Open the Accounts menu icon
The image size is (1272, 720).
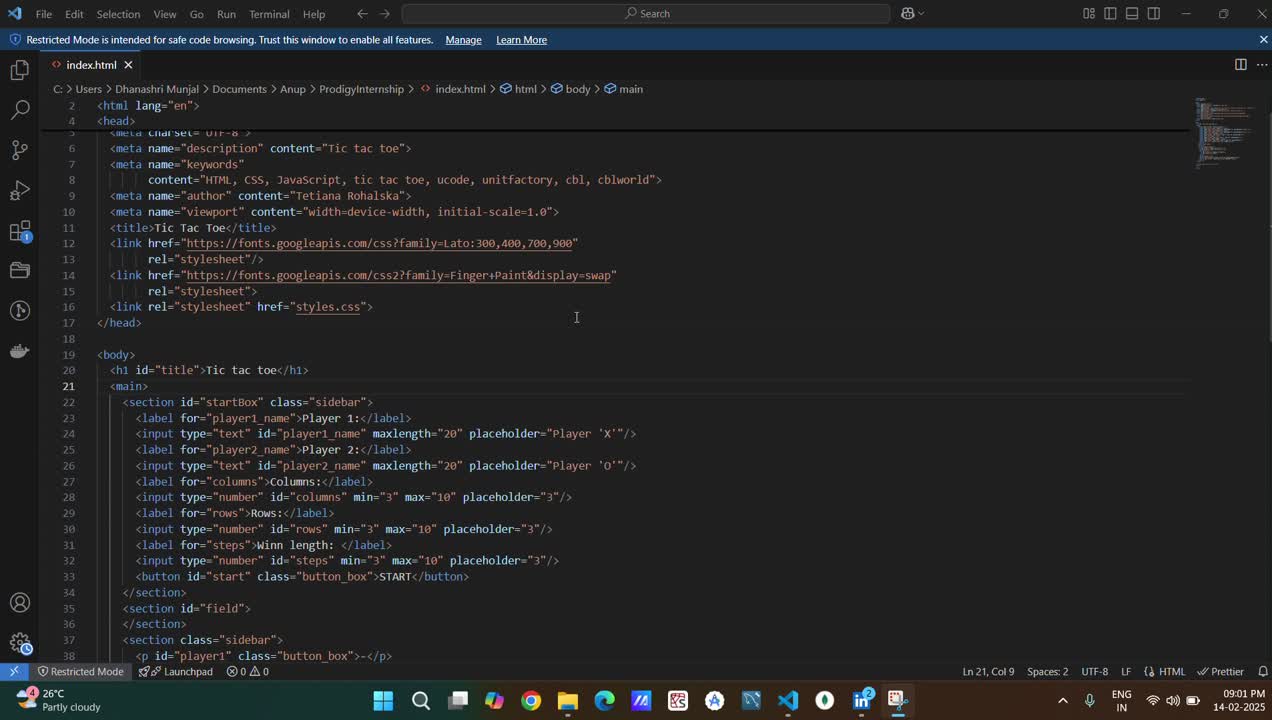19,603
